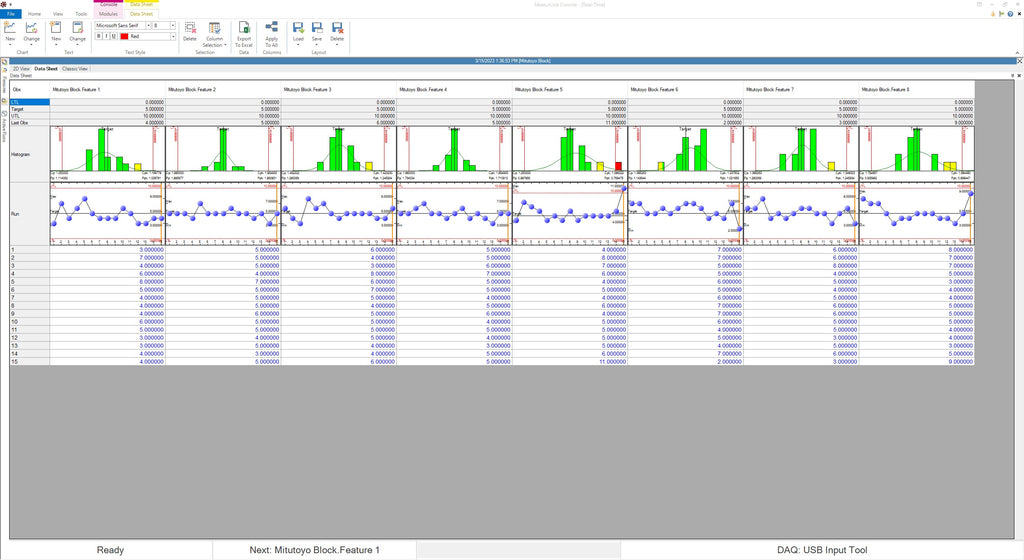Image resolution: width=1024 pixels, height=560 pixels.
Task: Click the application icon in title bar
Action: tap(4, 4)
